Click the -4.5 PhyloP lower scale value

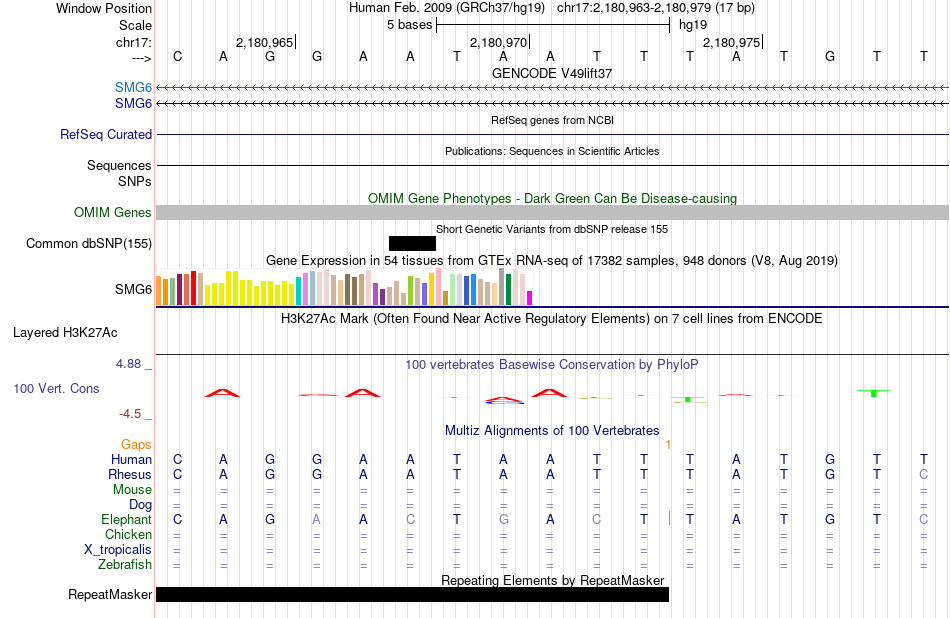click(130, 414)
